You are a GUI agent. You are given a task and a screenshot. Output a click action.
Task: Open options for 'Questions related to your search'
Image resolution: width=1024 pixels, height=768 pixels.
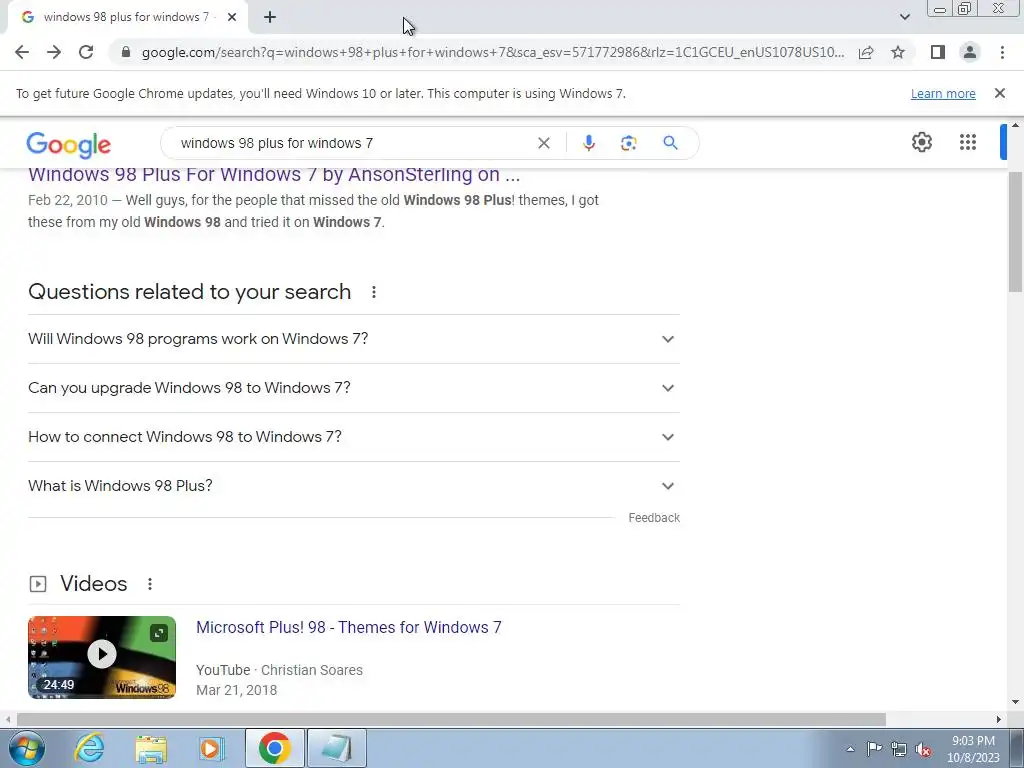(x=374, y=292)
